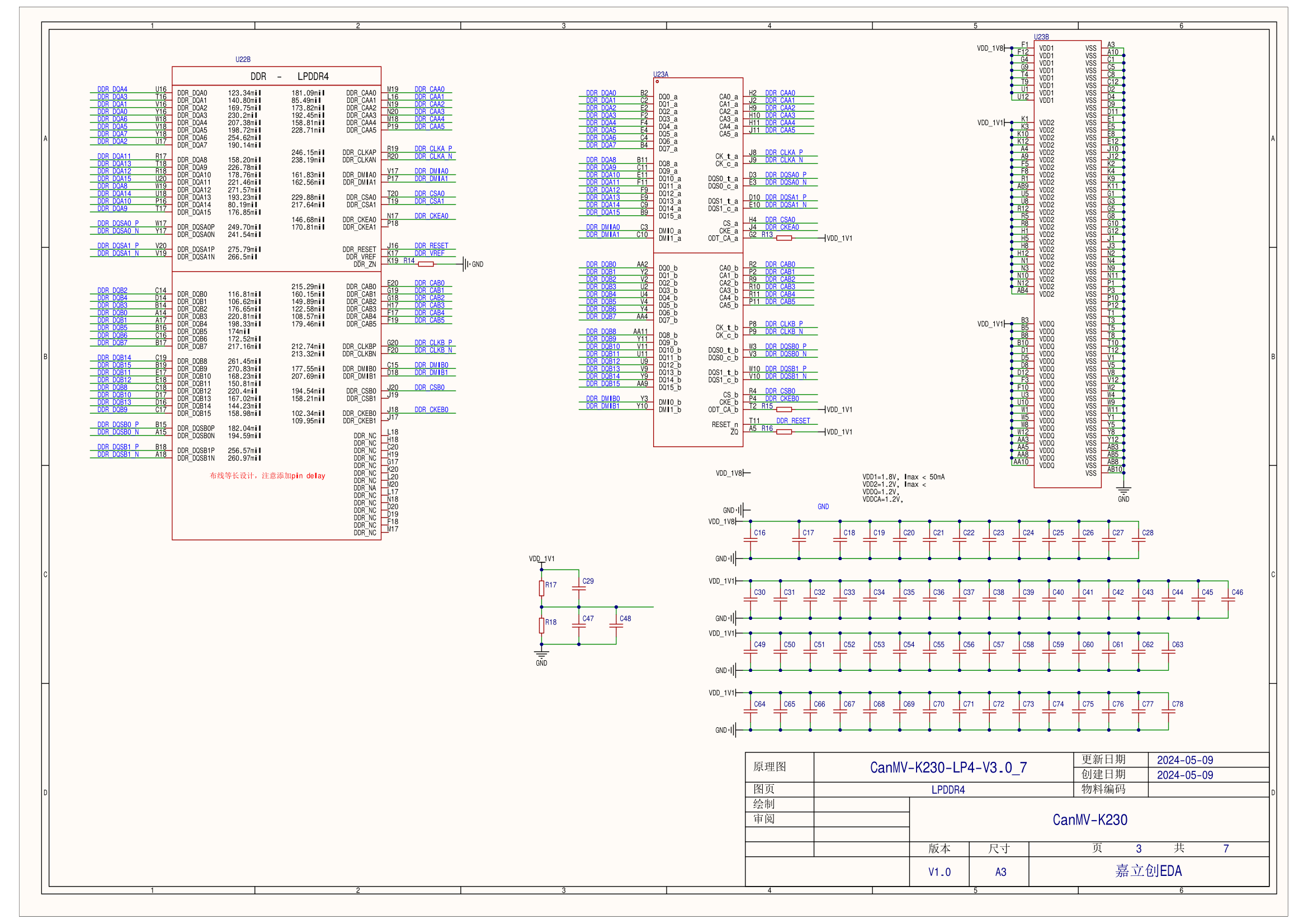This screenshot has width=1308, height=924.
Task: Click DDR_ZN pin name in U22B
Action: tap(365, 264)
